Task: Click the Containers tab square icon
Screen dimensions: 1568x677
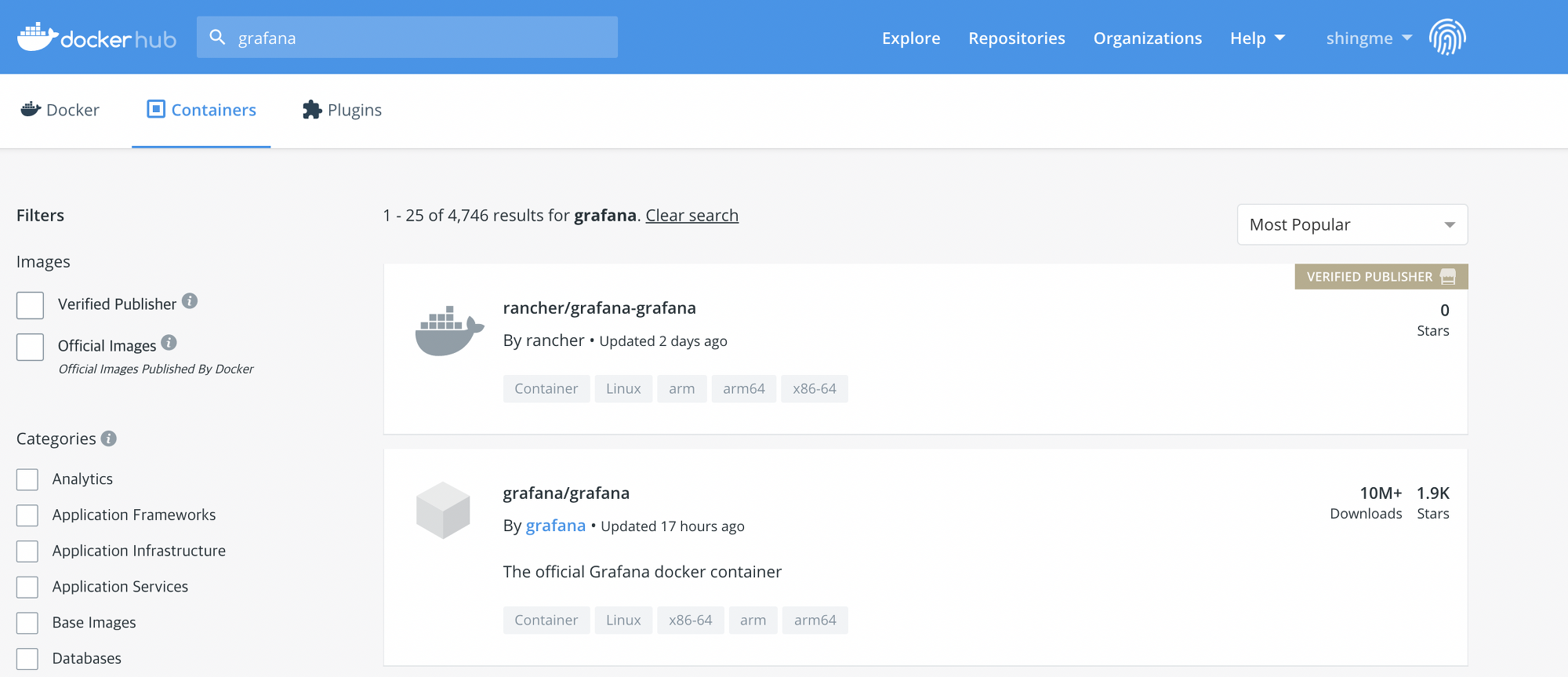Action: [x=156, y=109]
